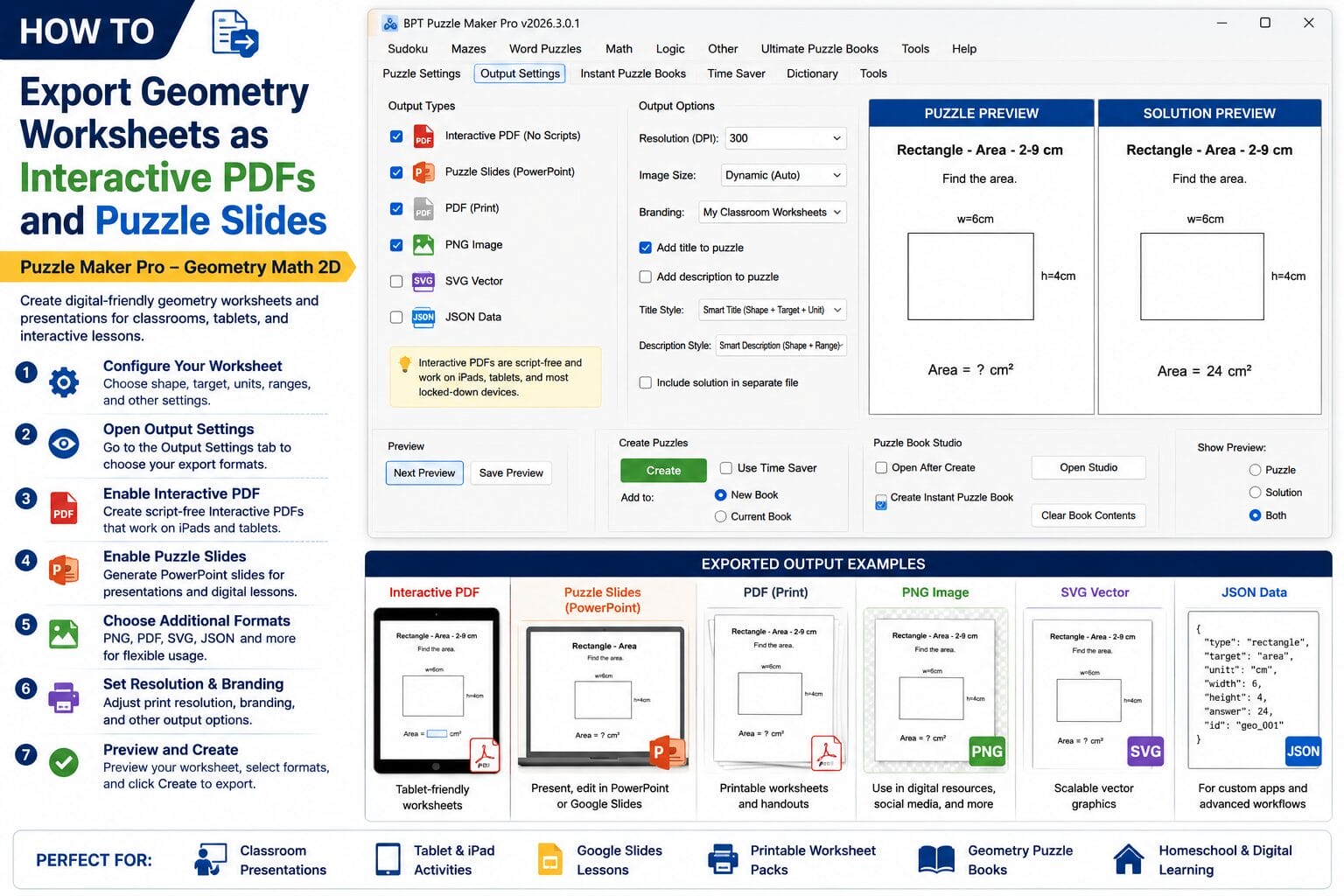
Task: Click the blue JSON Data icon
Action: [x=423, y=317]
